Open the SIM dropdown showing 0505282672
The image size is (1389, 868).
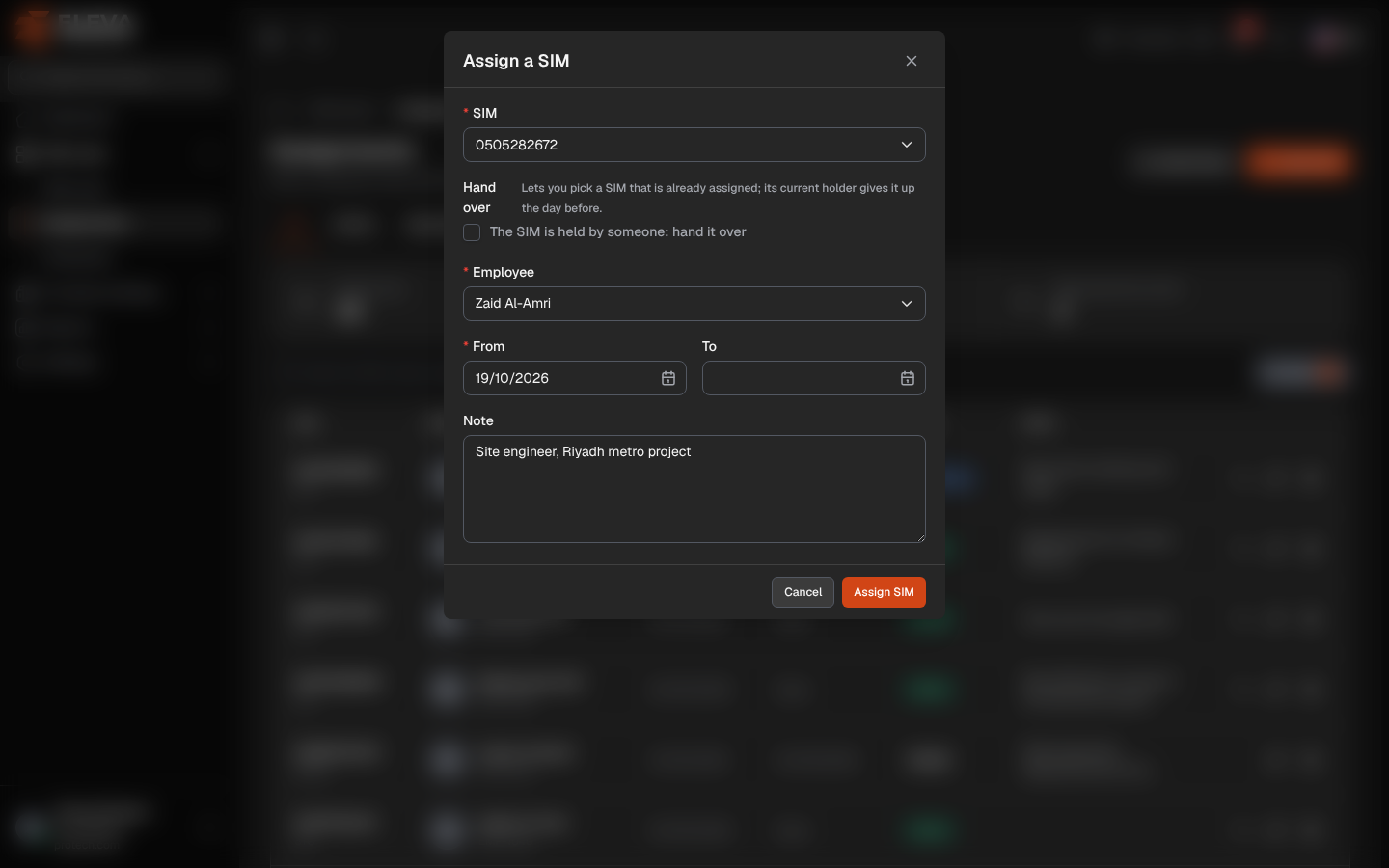pyautogui.click(x=694, y=145)
